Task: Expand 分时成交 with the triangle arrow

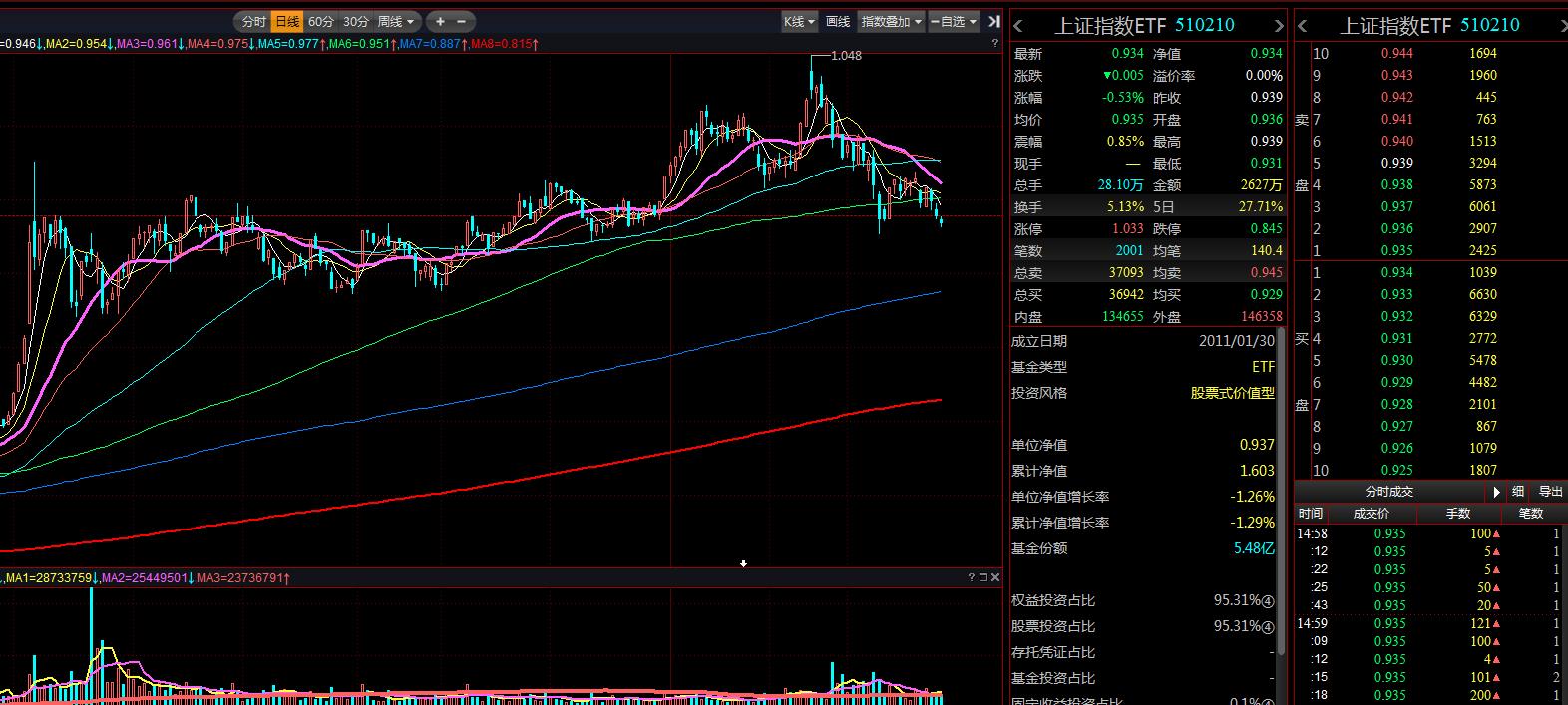Action: coord(1496,492)
